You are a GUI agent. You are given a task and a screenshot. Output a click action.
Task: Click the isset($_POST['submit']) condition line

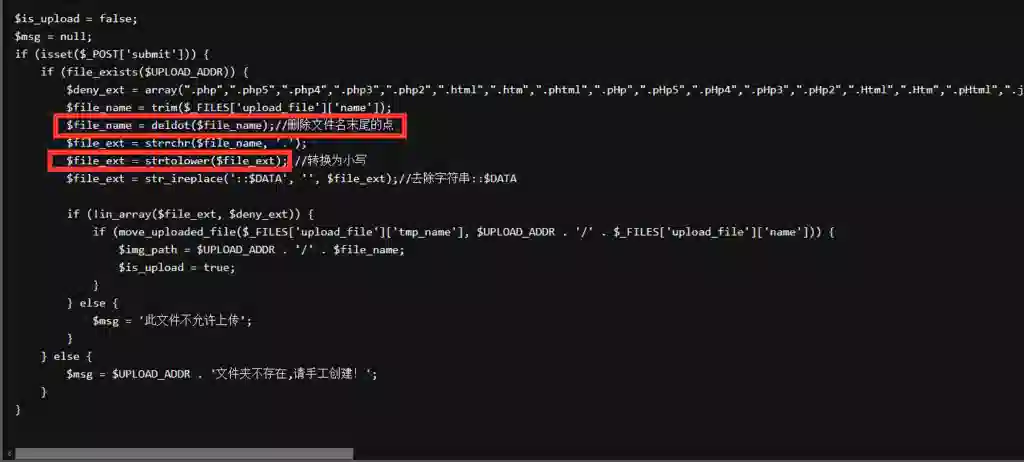[x=112, y=54]
